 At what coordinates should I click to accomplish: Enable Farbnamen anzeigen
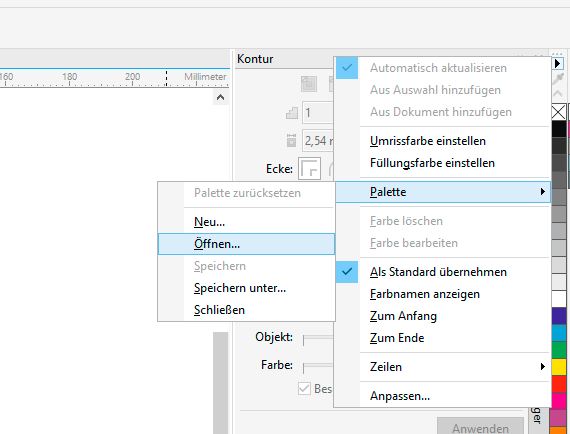(x=442, y=294)
